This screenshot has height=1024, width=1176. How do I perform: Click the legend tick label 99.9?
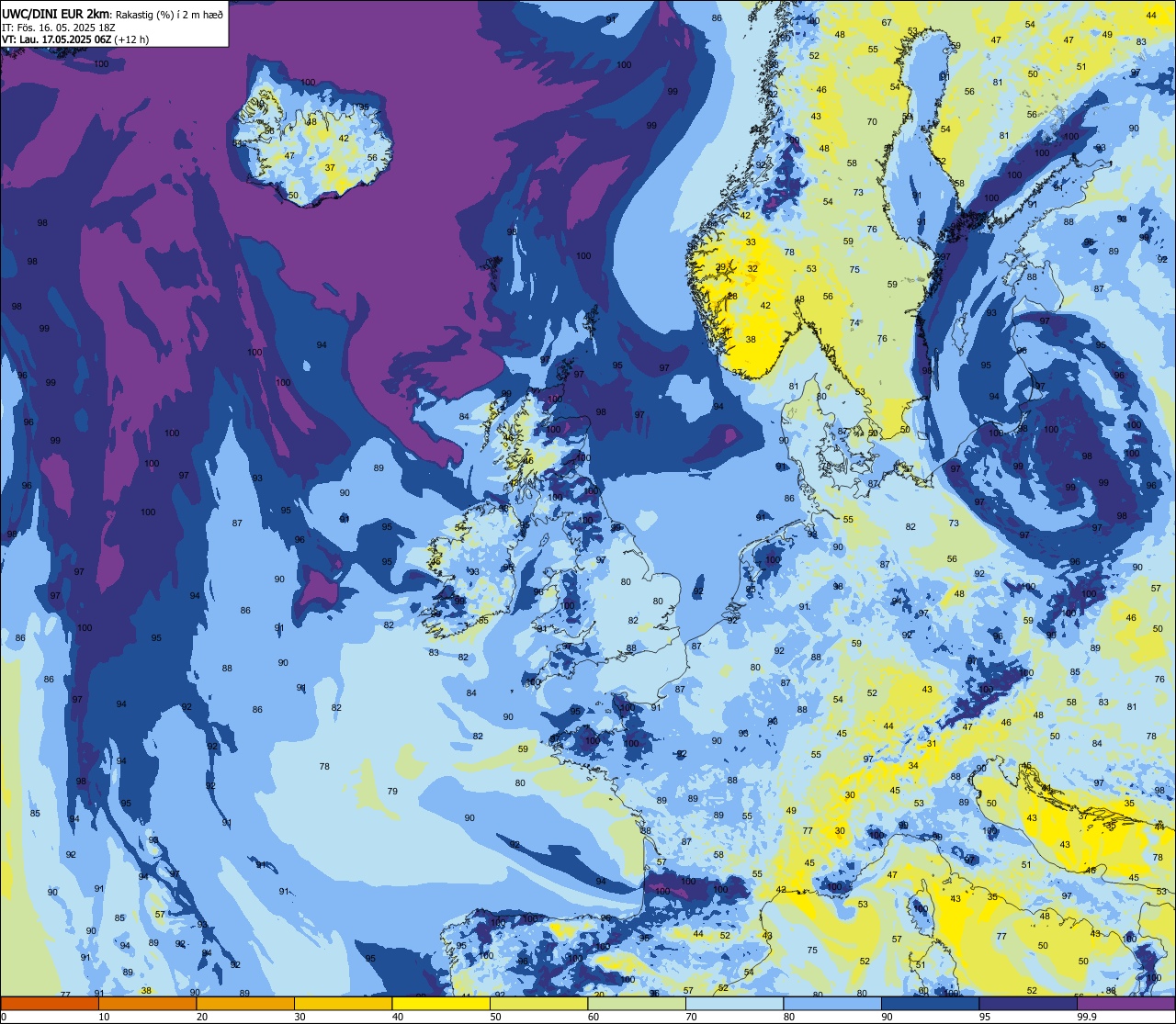[1087, 1017]
